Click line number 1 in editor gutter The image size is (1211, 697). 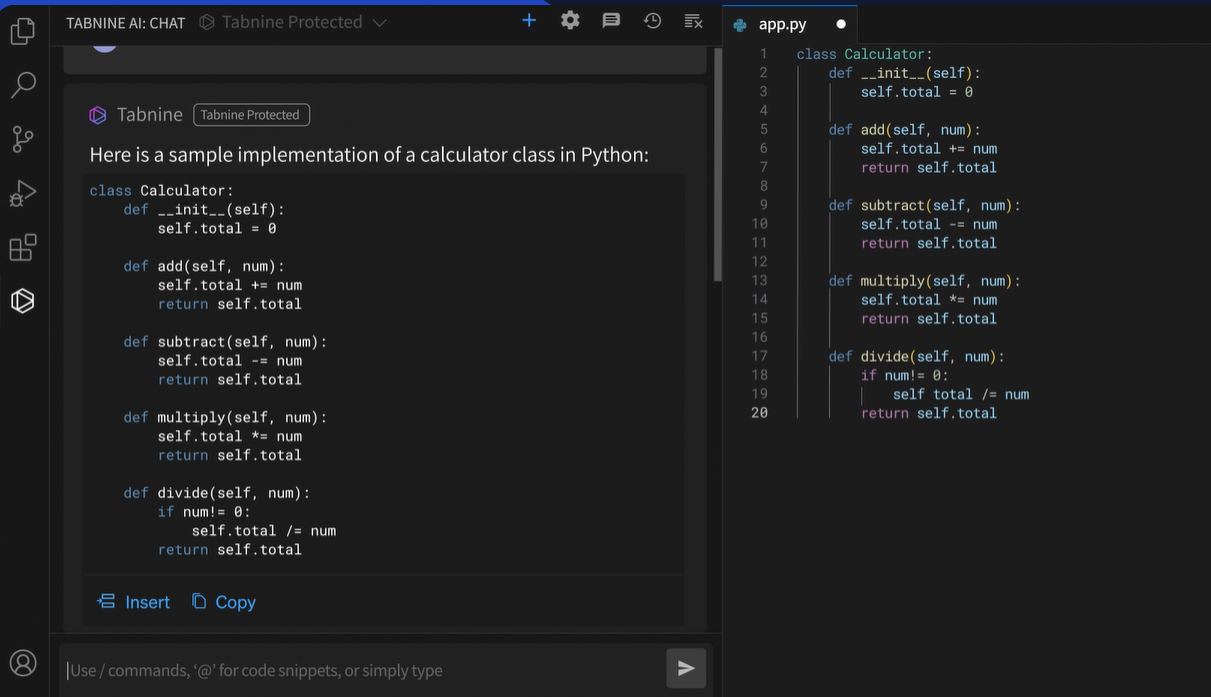tap(764, 54)
